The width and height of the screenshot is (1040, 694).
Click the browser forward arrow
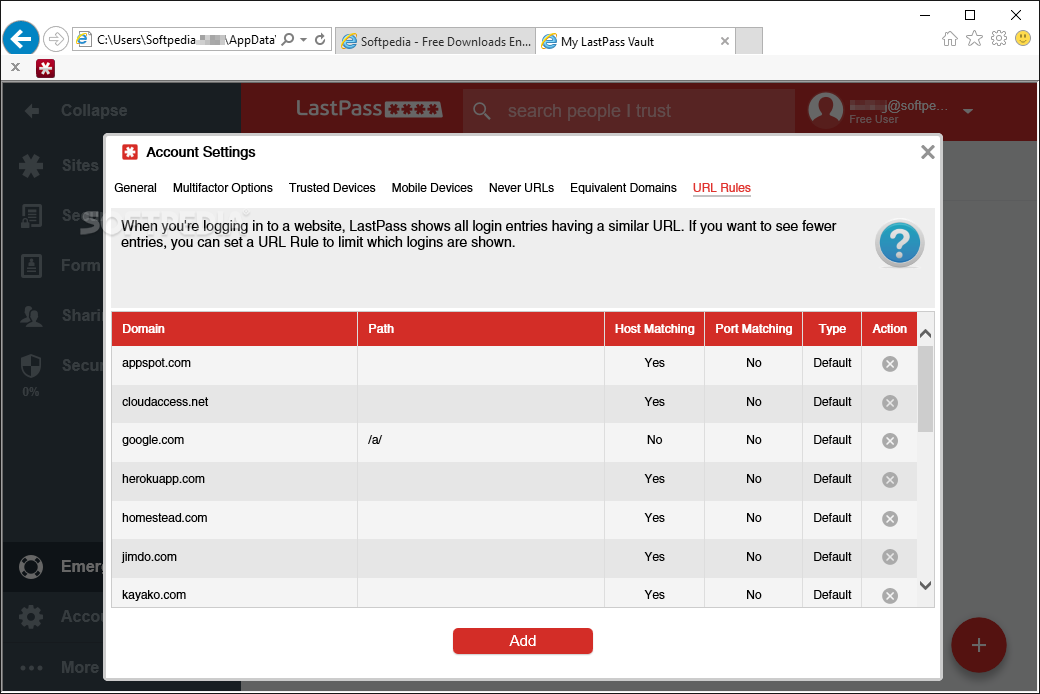point(56,39)
